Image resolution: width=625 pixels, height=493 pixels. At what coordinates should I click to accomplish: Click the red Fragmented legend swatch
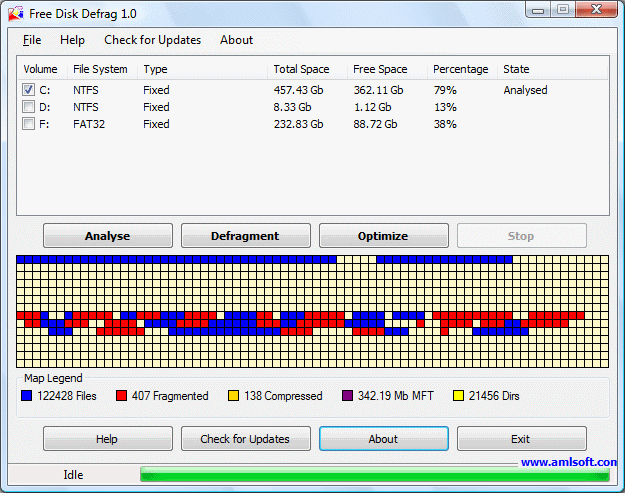point(121,396)
